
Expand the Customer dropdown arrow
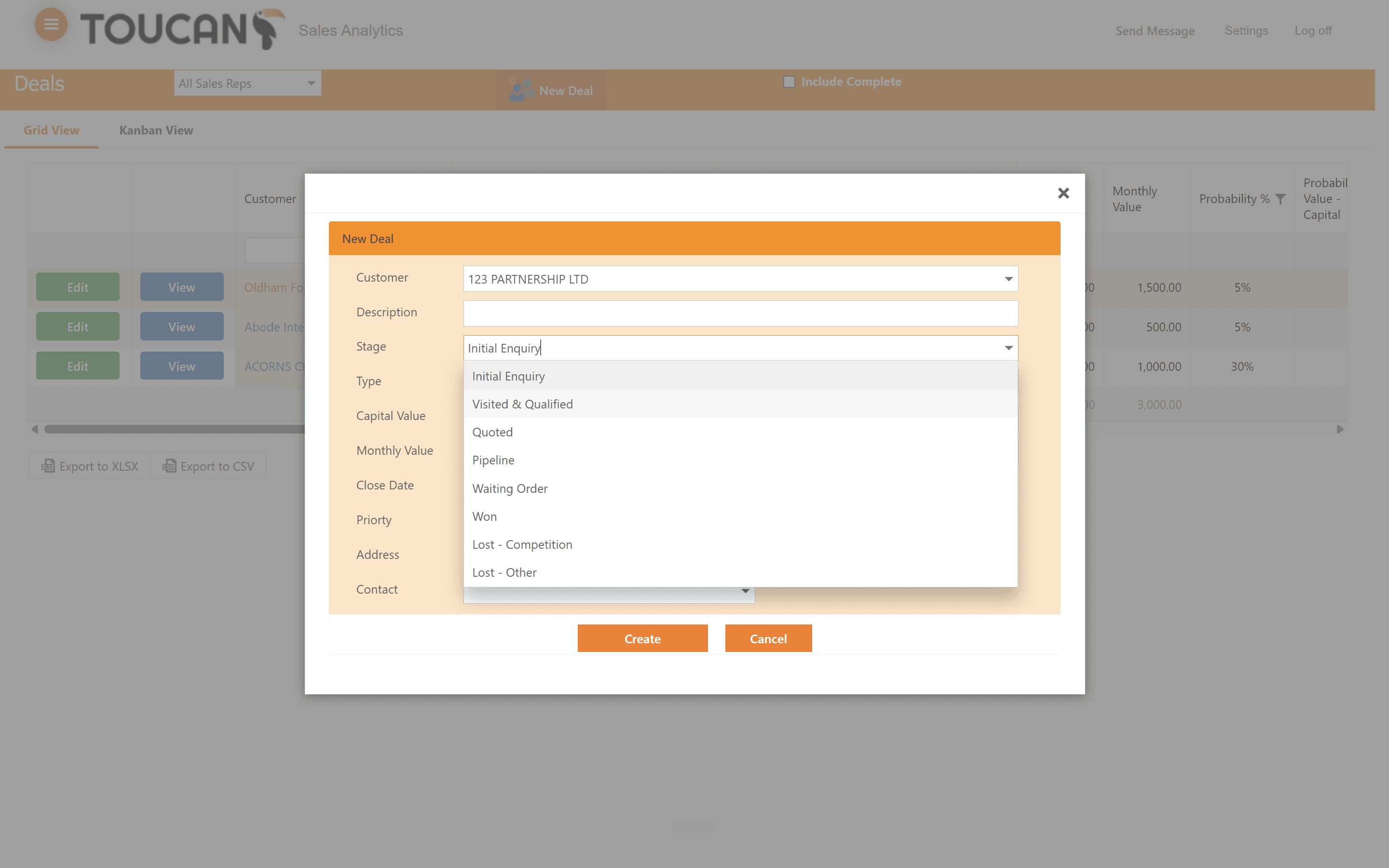(1008, 279)
